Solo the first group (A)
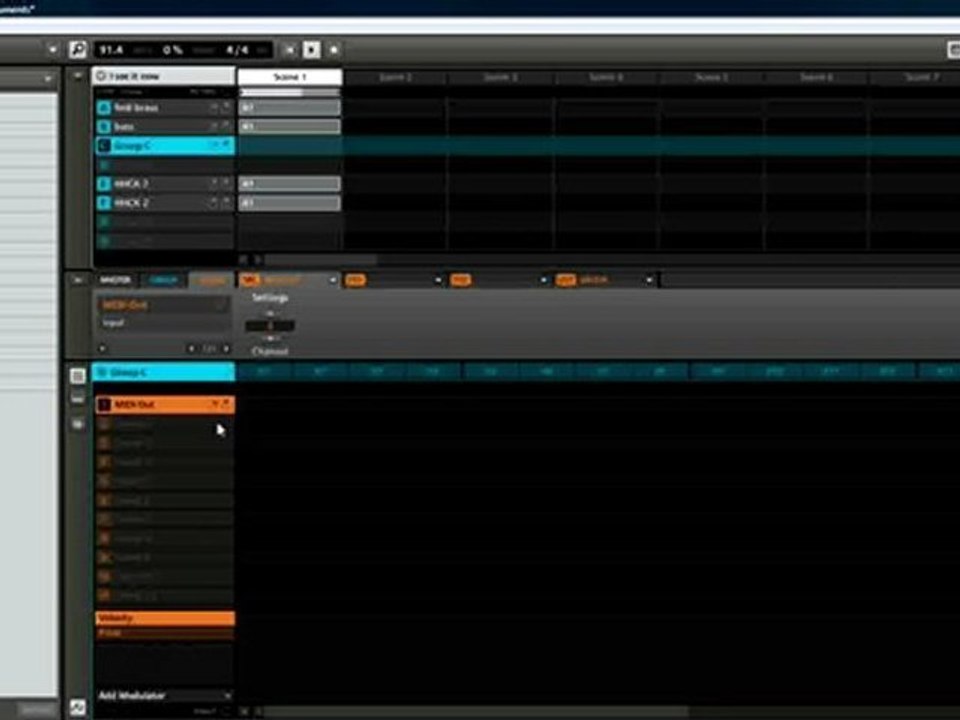960x720 pixels. [226, 108]
